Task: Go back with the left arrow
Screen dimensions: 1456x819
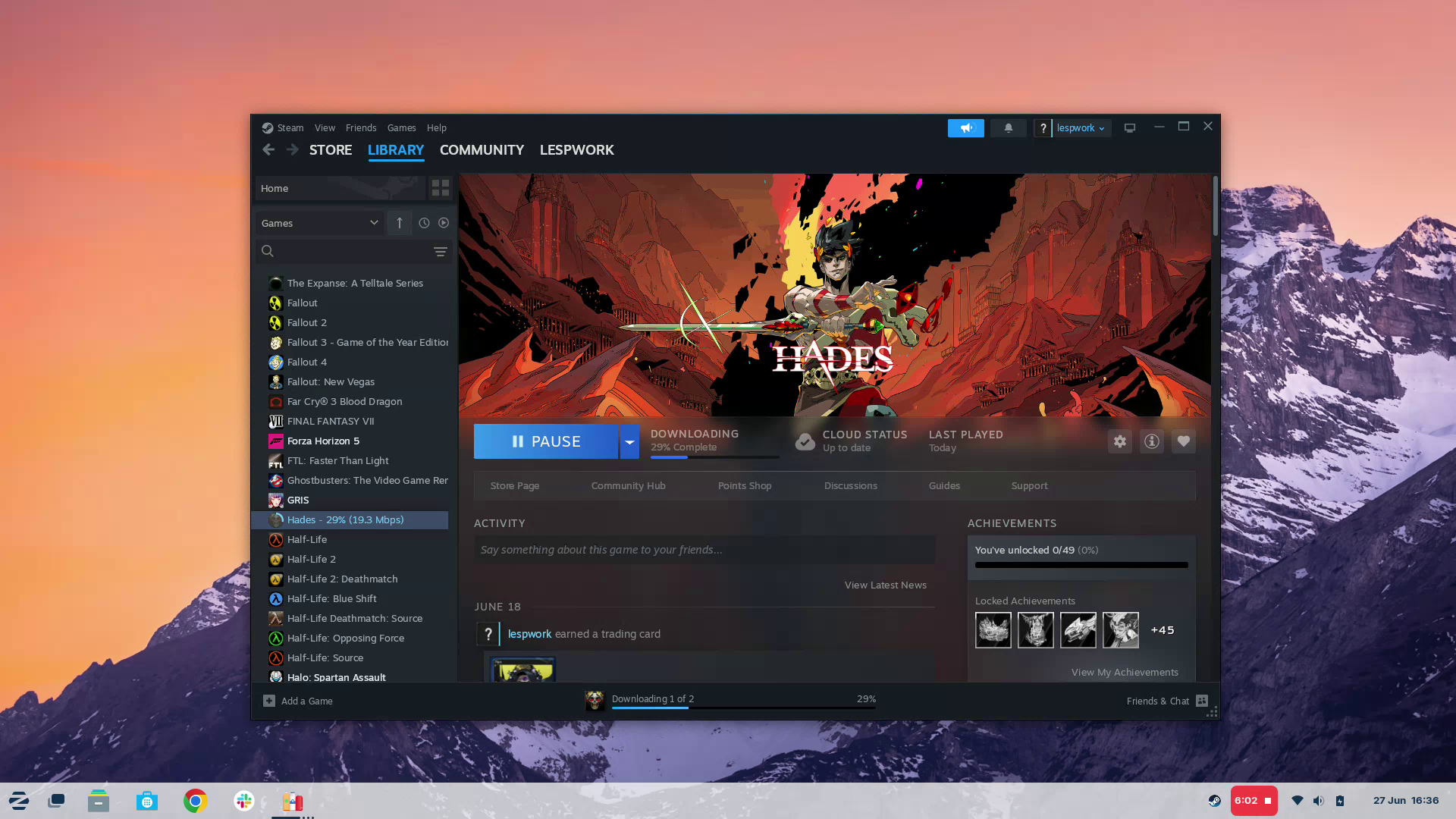Action: tap(268, 149)
